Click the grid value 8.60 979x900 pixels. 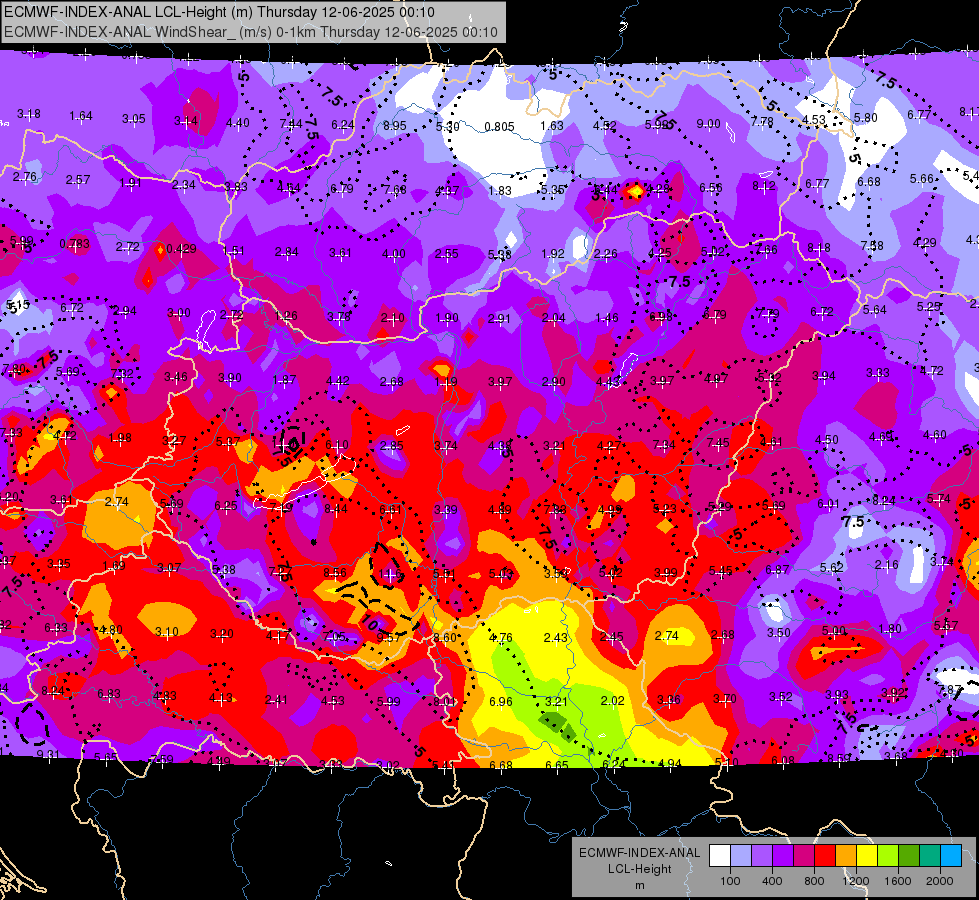445,637
